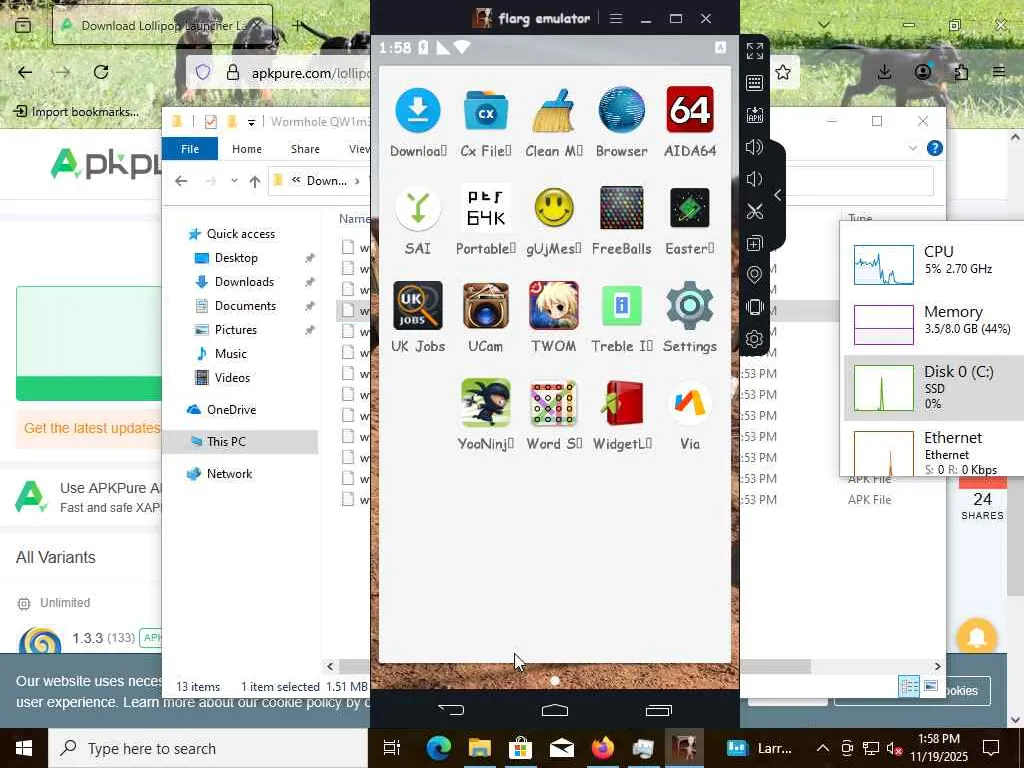The image size is (1024, 768).
Task: Open the UCam camera app
Action: (x=486, y=306)
